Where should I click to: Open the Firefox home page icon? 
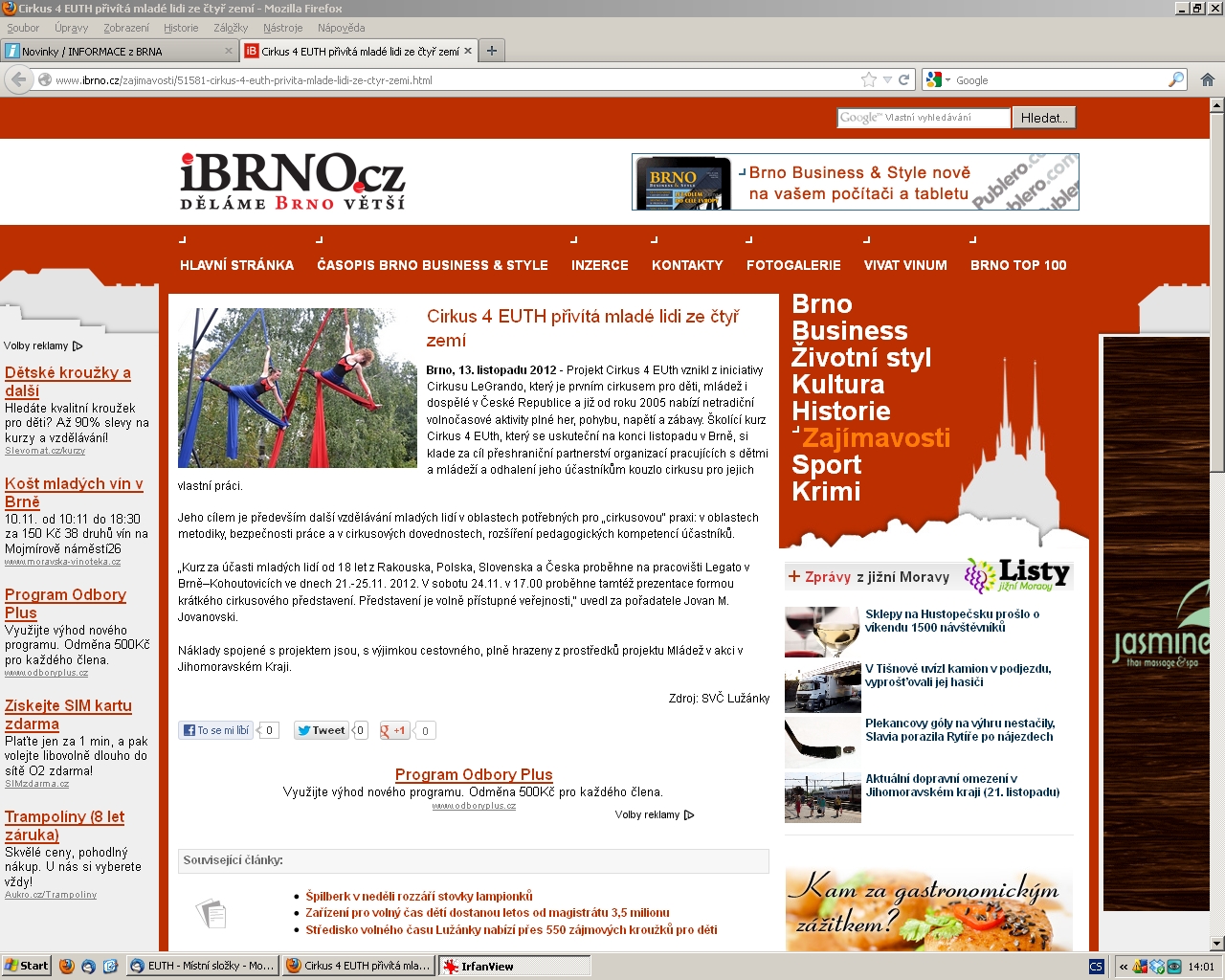tap(1208, 79)
